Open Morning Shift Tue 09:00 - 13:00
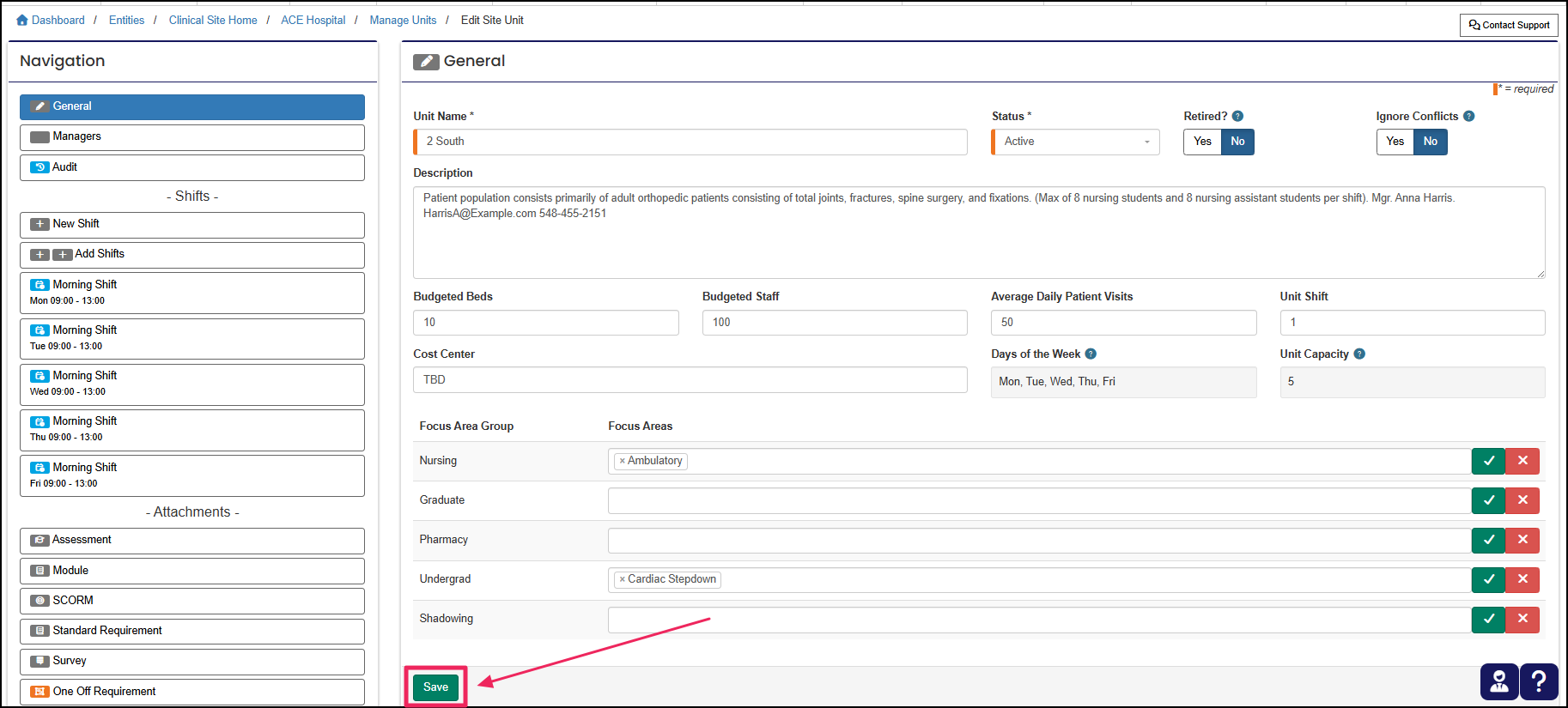 click(192, 339)
